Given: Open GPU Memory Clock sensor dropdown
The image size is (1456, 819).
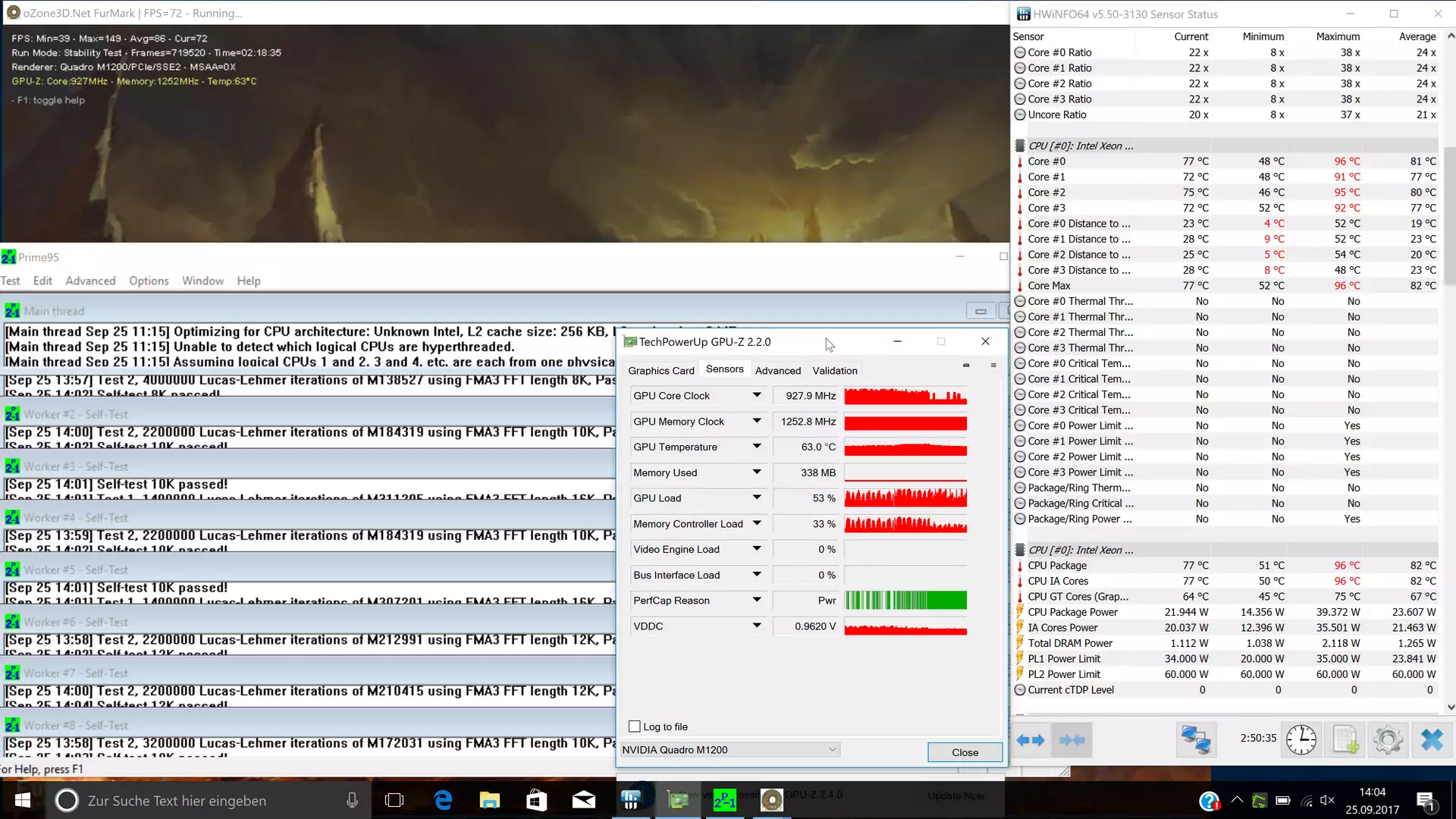Looking at the screenshot, I should [x=757, y=421].
